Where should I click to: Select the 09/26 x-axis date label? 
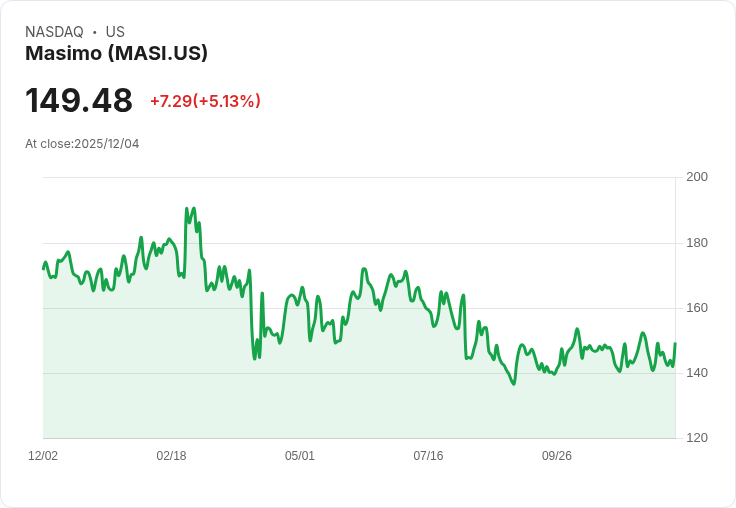pos(557,456)
